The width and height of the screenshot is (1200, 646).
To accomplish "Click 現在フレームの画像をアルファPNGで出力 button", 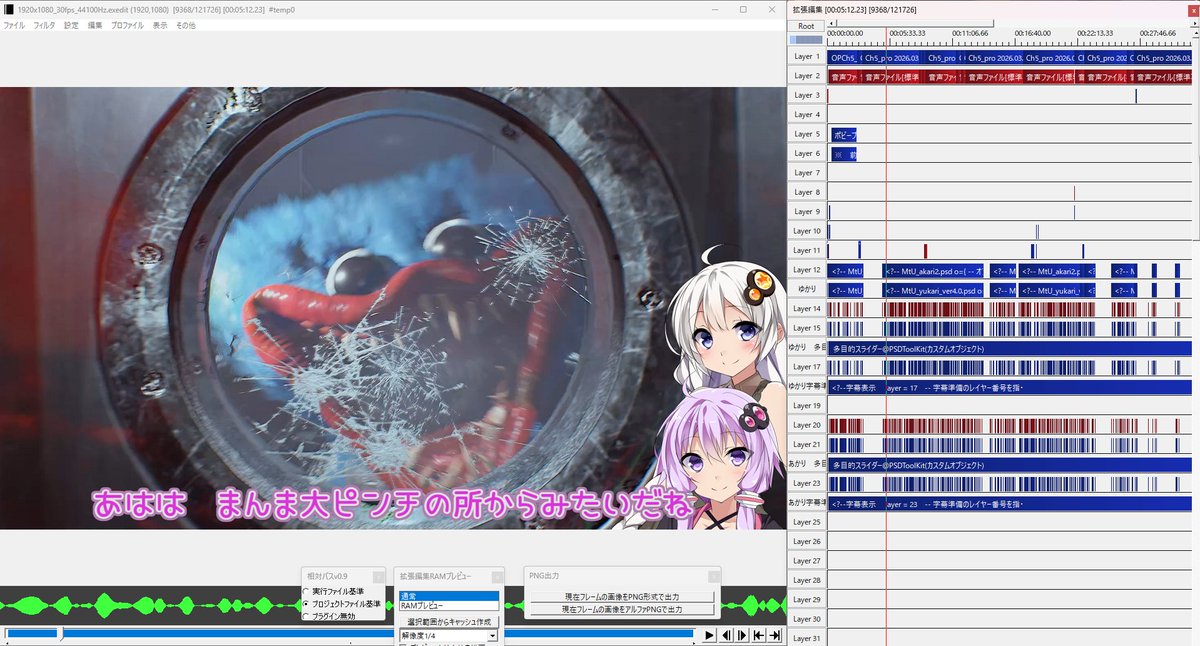I will pos(622,608).
